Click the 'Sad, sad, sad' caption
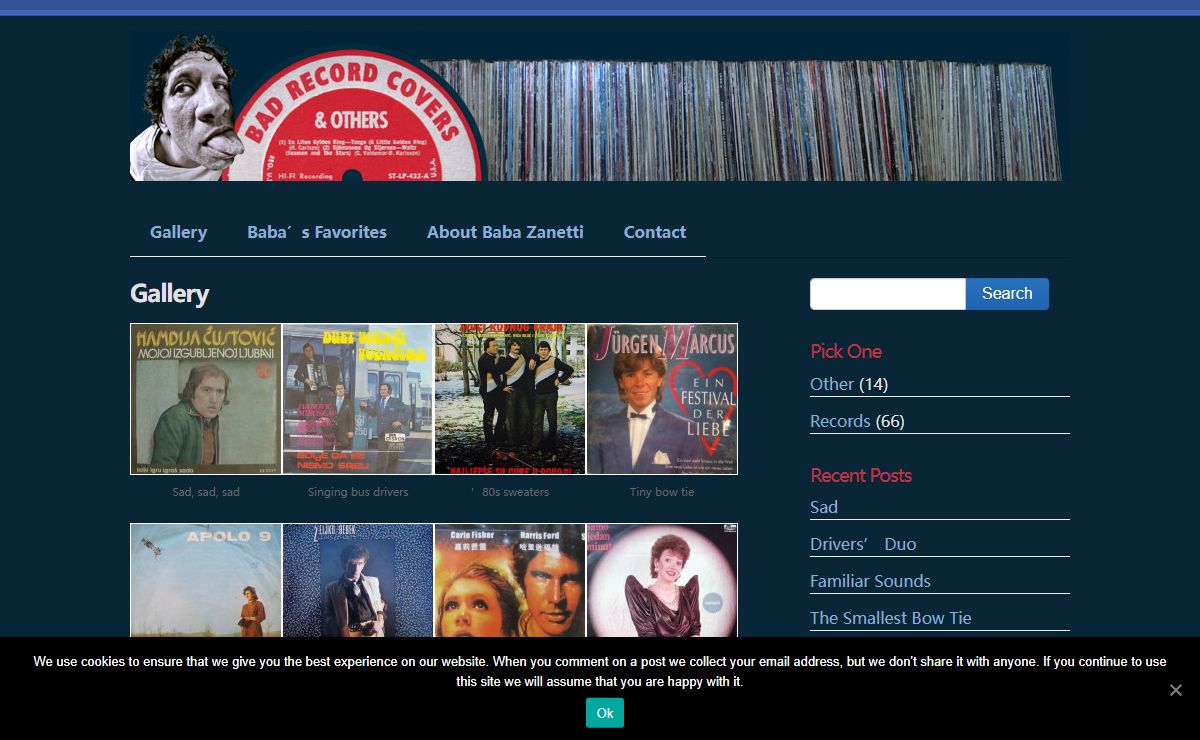Image resolution: width=1200 pixels, height=740 pixels. pyautogui.click(x=206, y=492)
